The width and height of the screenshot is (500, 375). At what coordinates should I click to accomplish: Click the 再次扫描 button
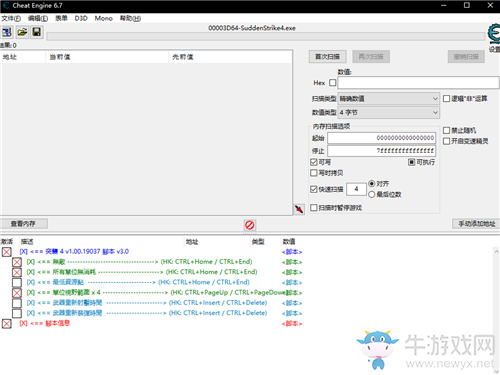pyautogui.click(x=371, y=57)
